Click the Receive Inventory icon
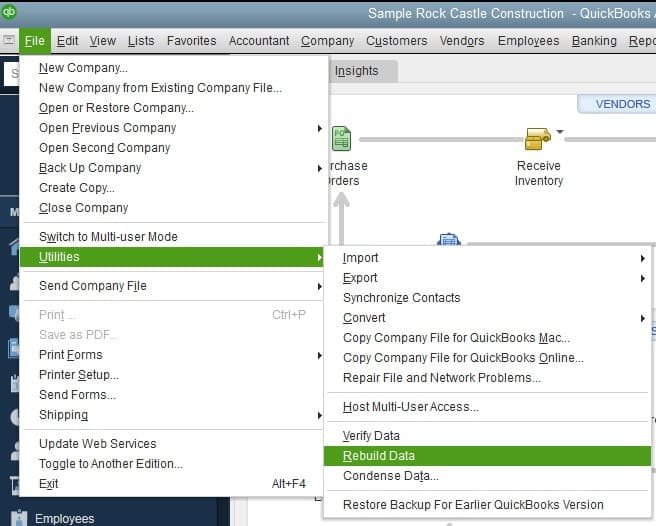The height and width of the screenshot is (526, 656). click(538, 138)
